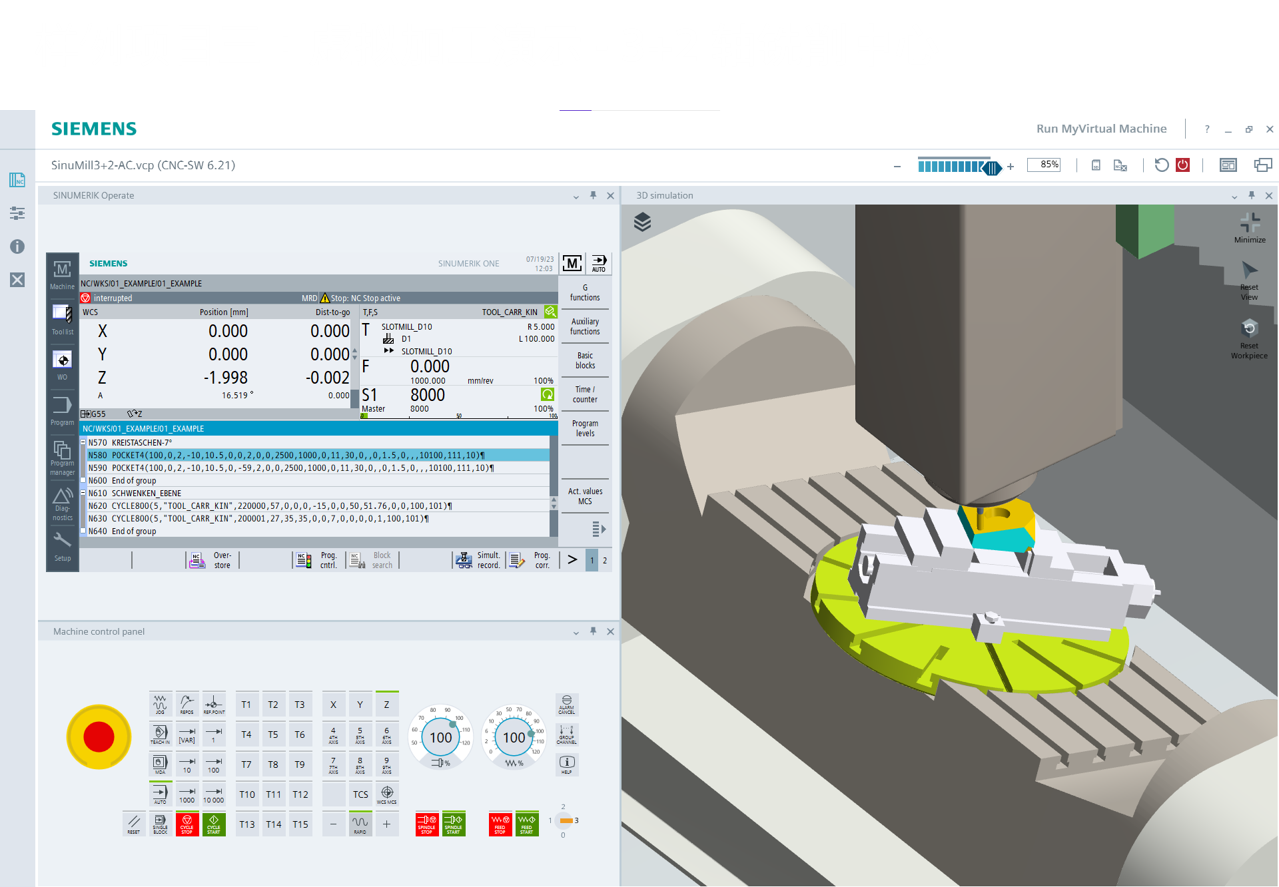Screen dimensions: 1279x887
Task: Click the Prog. corr. softkey
Action: (530, 560)
